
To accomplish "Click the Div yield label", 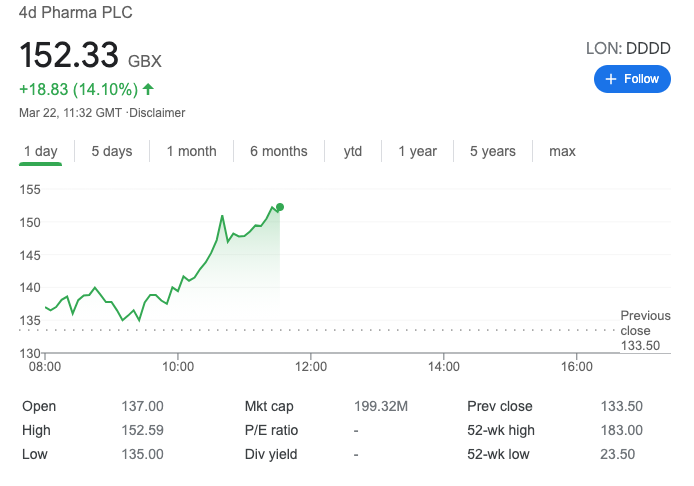I will click(x=271, y=454).
